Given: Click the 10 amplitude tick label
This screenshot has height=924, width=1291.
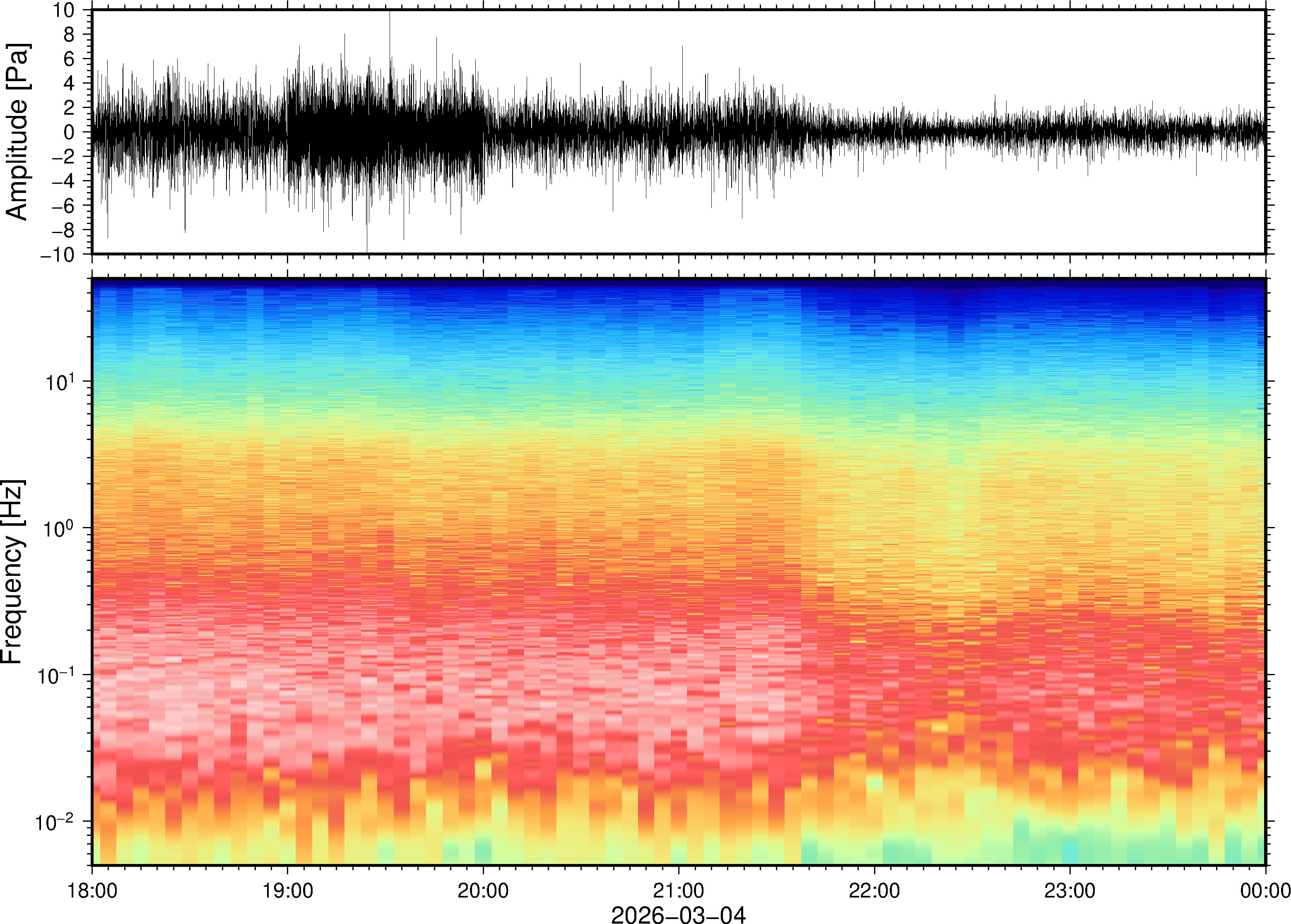Looking at the screenshot, I should coord(64,10).
